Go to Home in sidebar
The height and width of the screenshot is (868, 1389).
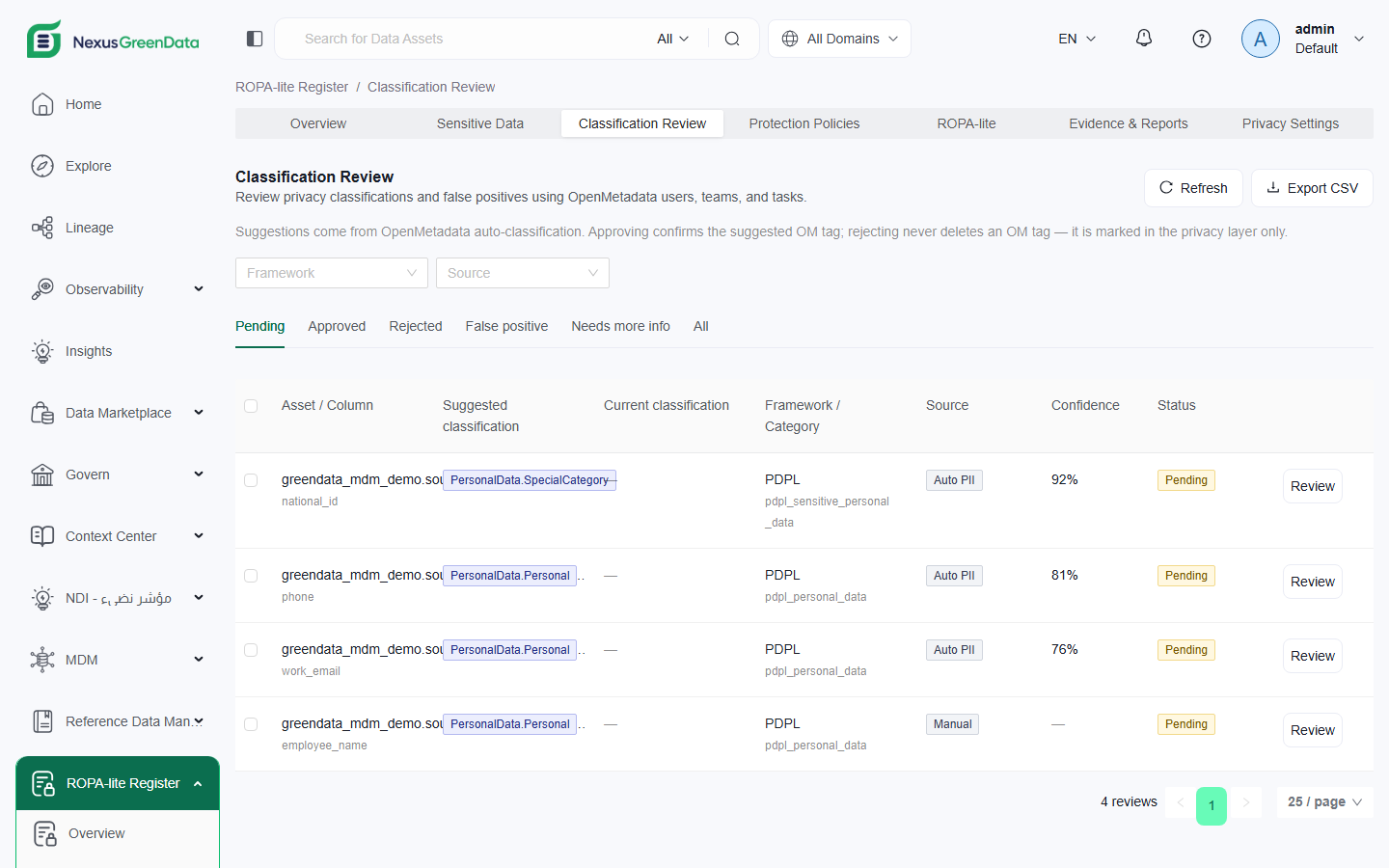coord(83,104)
